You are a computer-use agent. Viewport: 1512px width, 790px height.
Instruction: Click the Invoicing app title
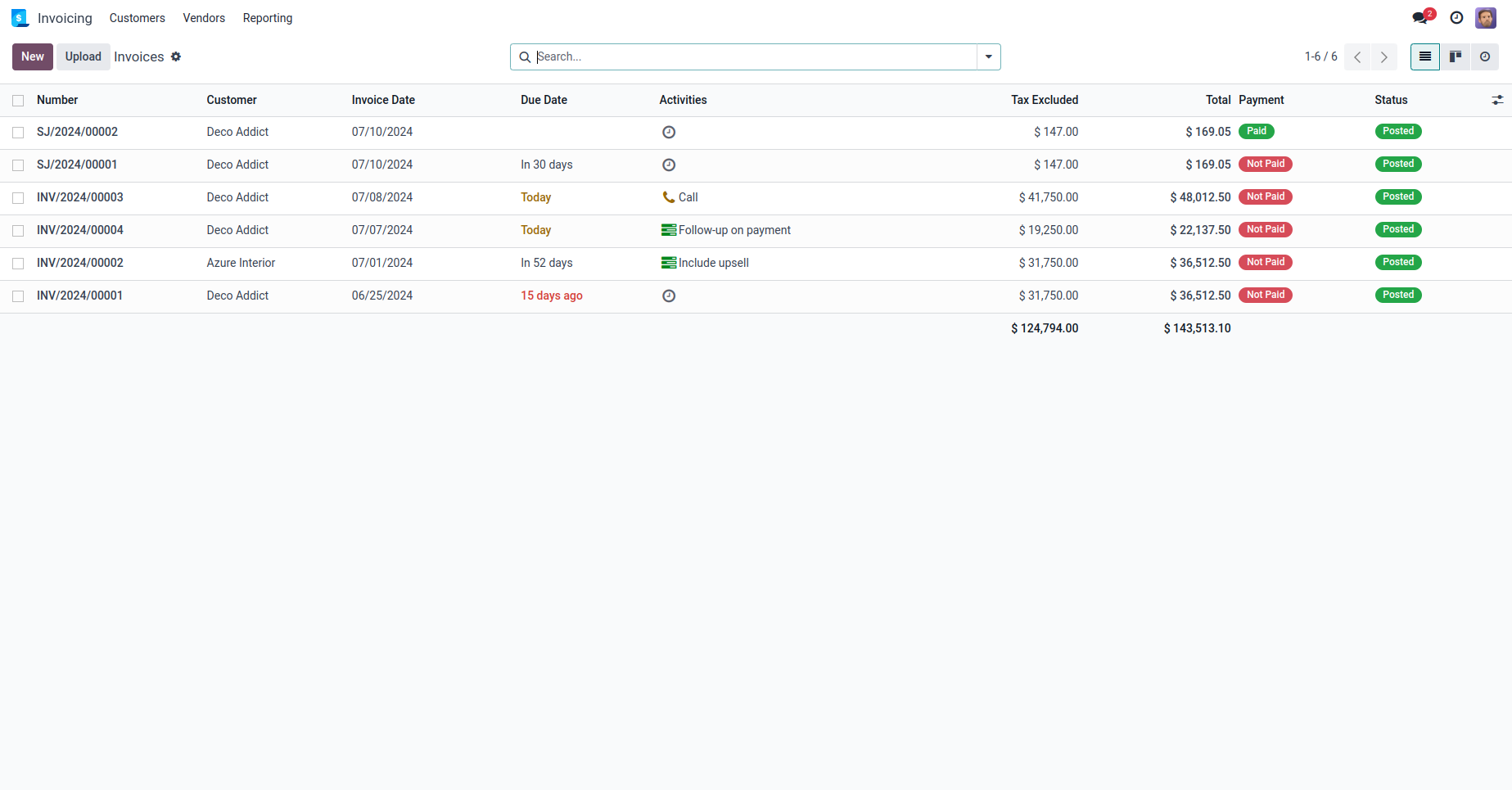[65, 18]
